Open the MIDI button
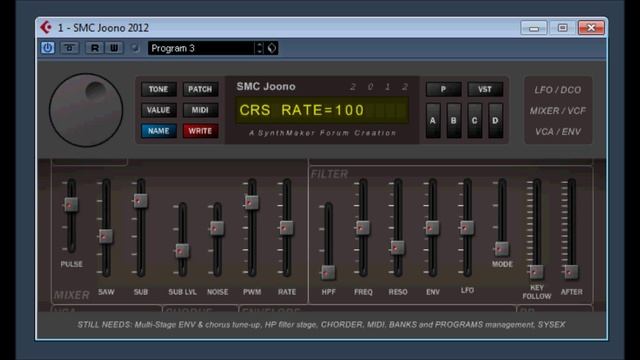The width and height of the screenshot is (640, 360). click(x=200, y=110)
